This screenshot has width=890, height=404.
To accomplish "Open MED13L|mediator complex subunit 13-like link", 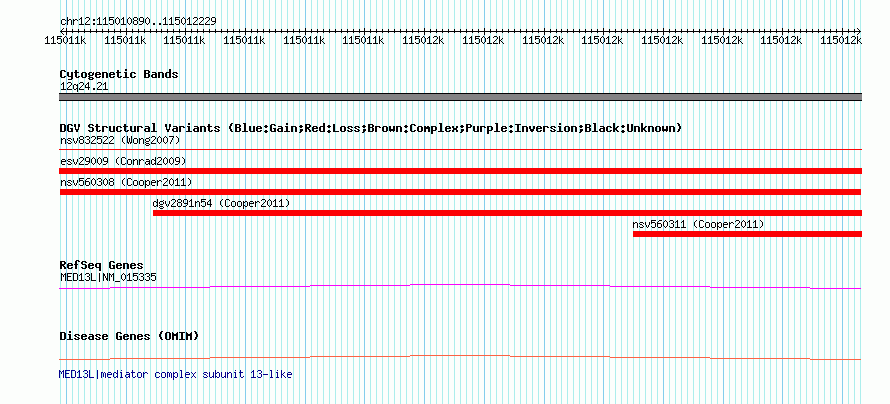I will point(175,374).
